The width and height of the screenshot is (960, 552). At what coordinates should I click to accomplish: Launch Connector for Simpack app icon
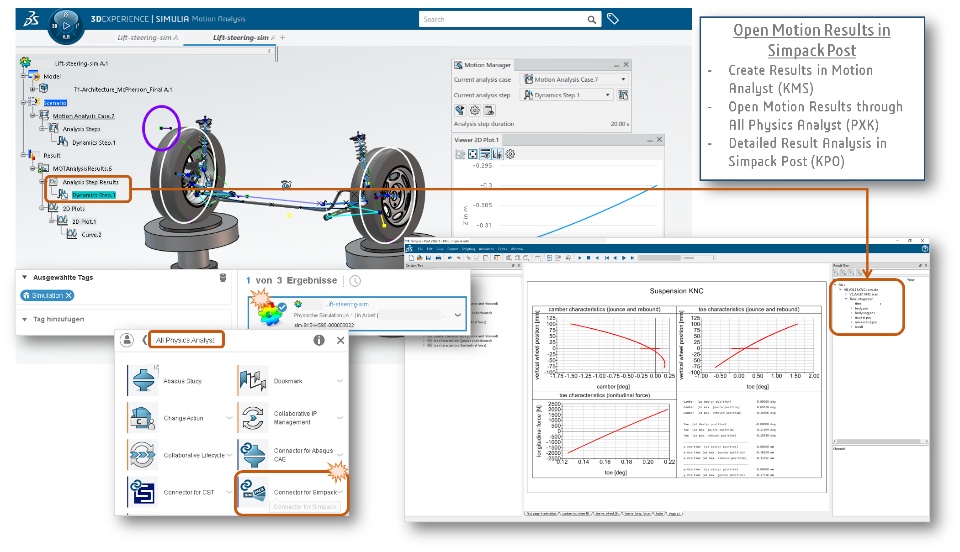pyautogui.click(x=253, y=491)
